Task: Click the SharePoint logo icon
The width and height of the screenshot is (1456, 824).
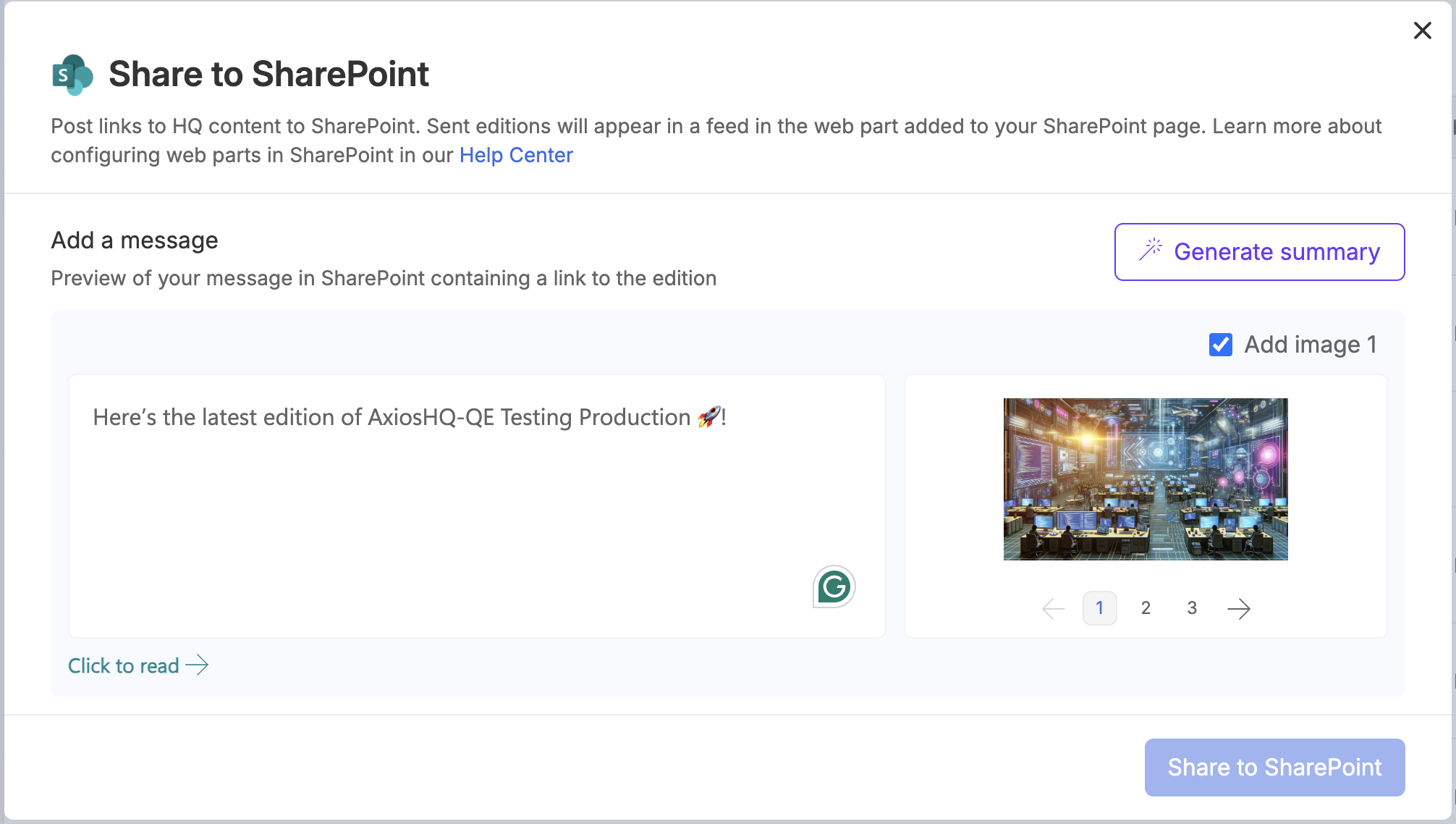Action: [x=73, y=75]
